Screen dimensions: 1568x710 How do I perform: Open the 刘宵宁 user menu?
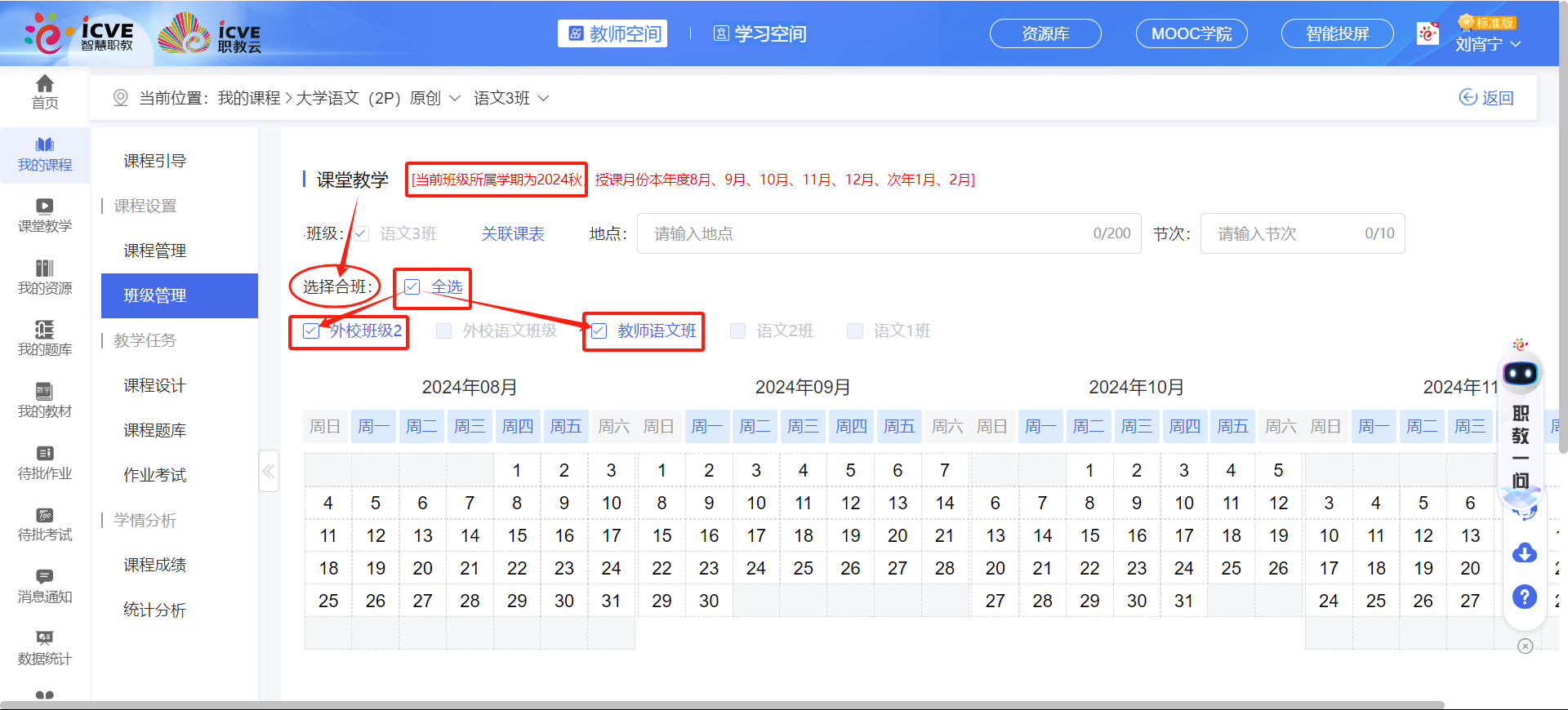[1488, 44]
